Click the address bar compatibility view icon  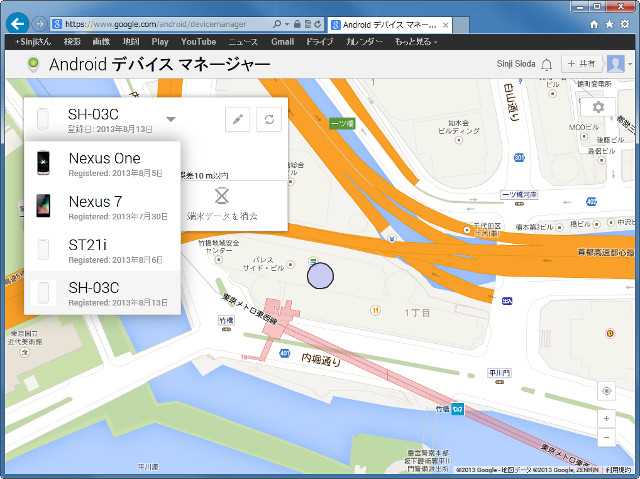tap(308, 24)
